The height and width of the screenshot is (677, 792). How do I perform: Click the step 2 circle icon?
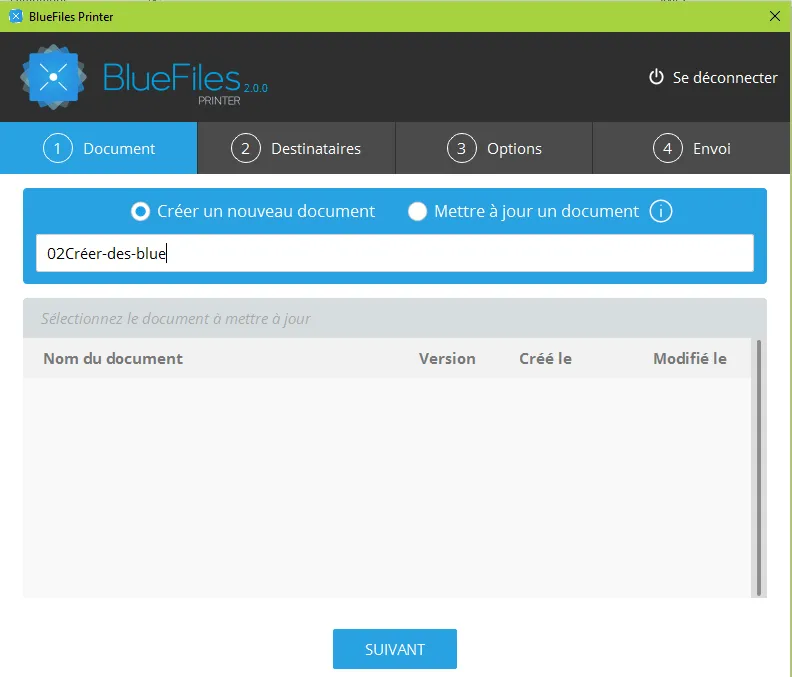pyautogui.click(x=245, y=149)
